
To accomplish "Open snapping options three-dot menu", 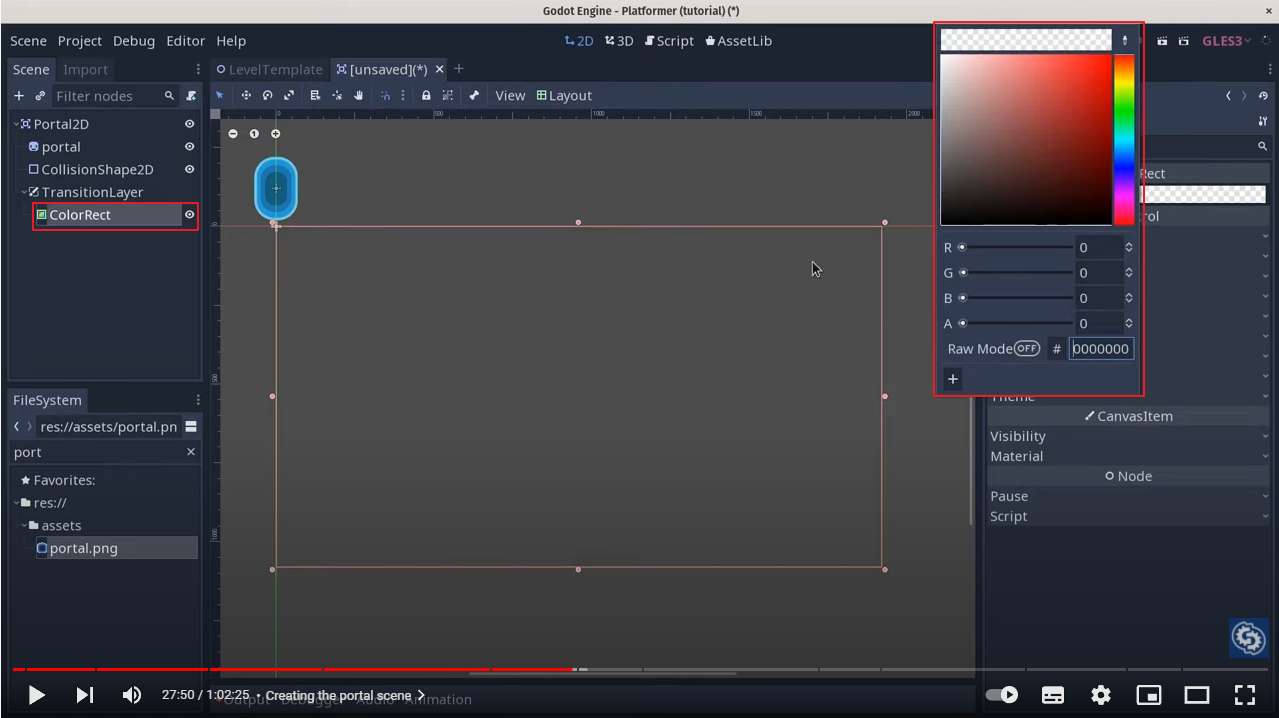I will point(403,95).
